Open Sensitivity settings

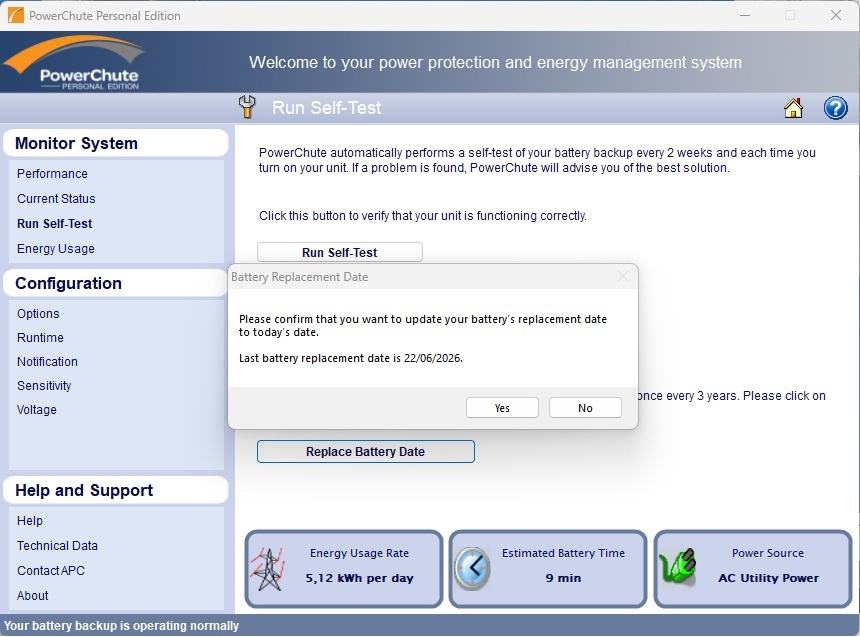[44, 386]
